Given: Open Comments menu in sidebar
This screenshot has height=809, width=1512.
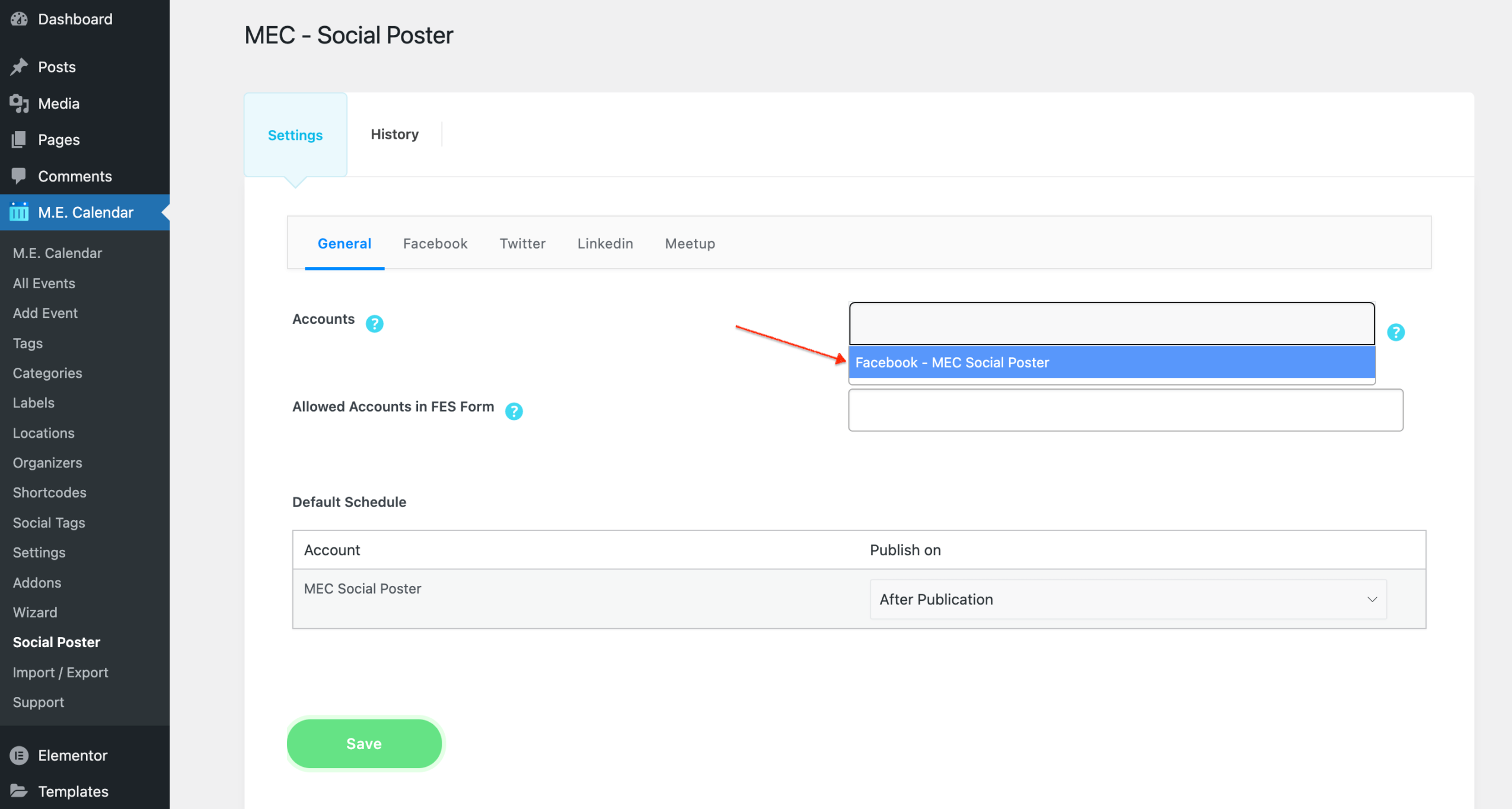Looking at the screenshot, I should click(x=85, y=176).
